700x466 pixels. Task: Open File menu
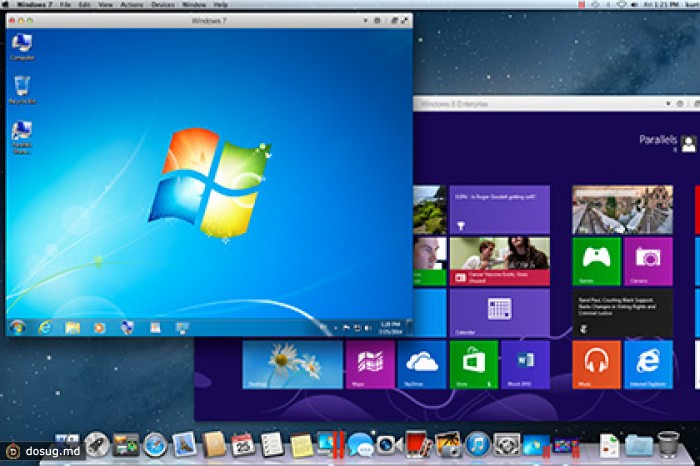(x=65, y=4)
